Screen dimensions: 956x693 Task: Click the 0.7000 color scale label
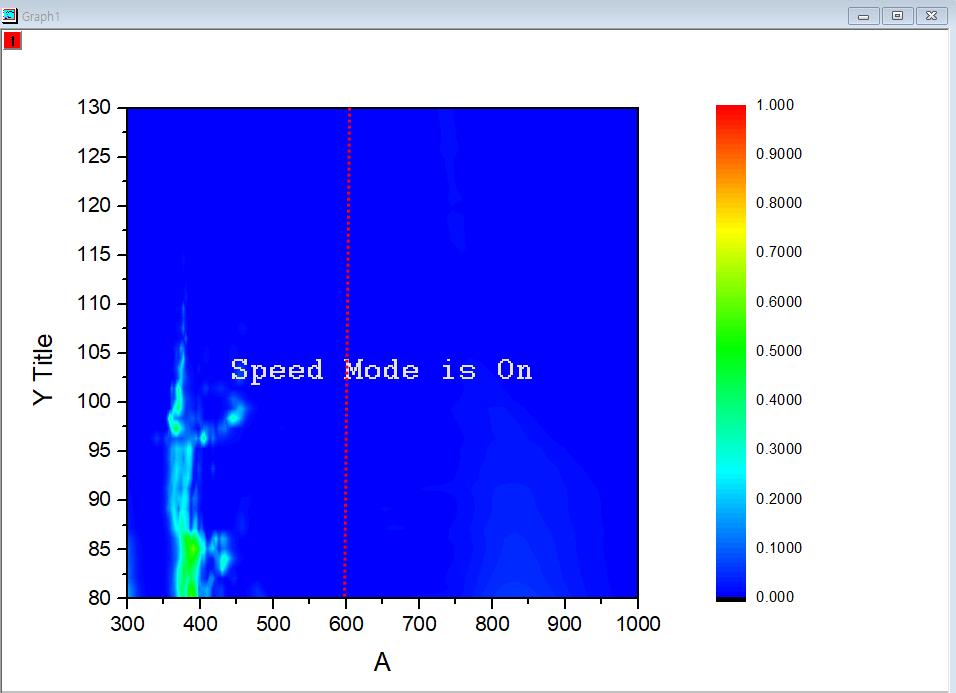[779, 252]
